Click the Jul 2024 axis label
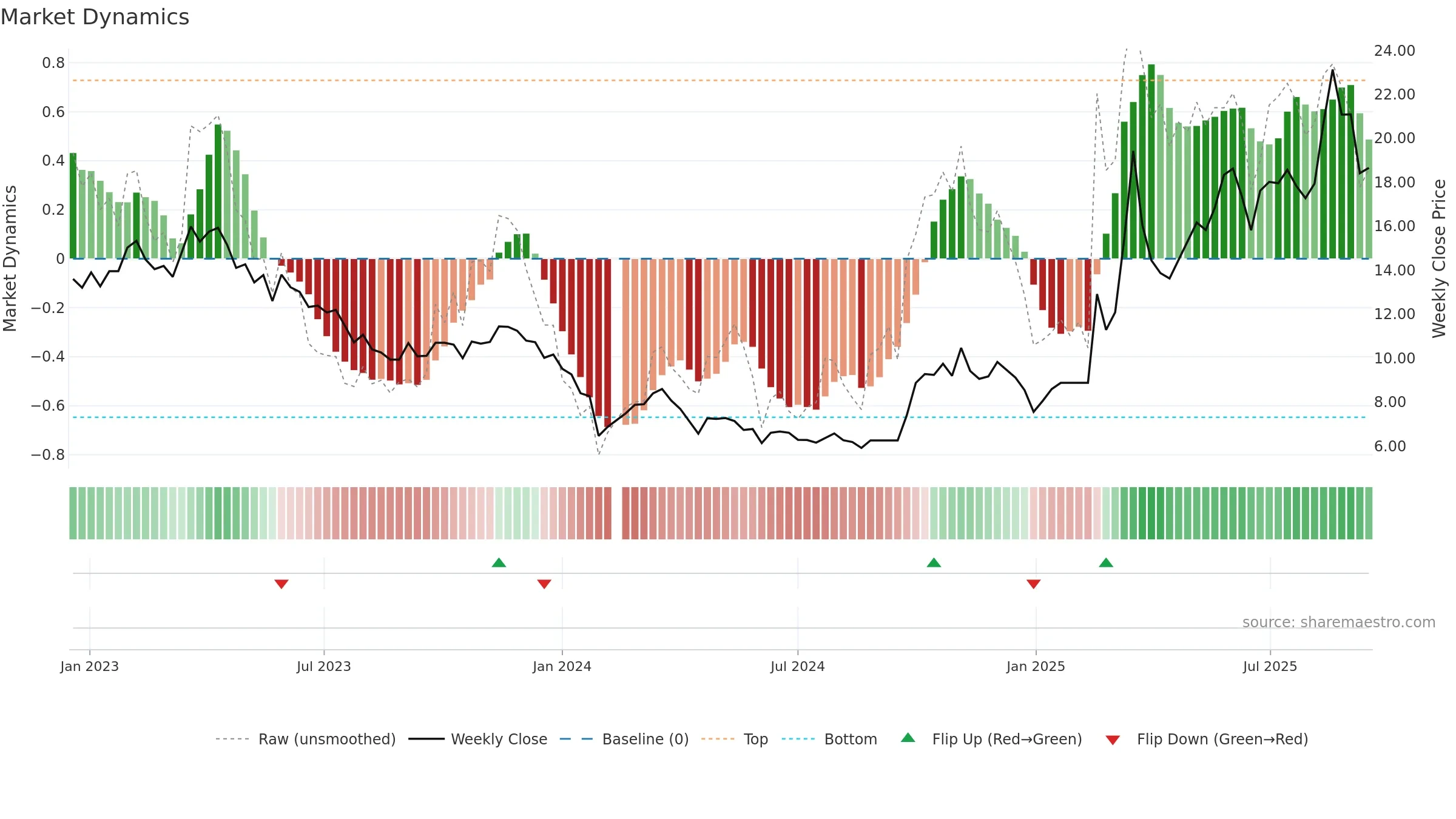This screenshot has height=819, width=1456. 798,666
